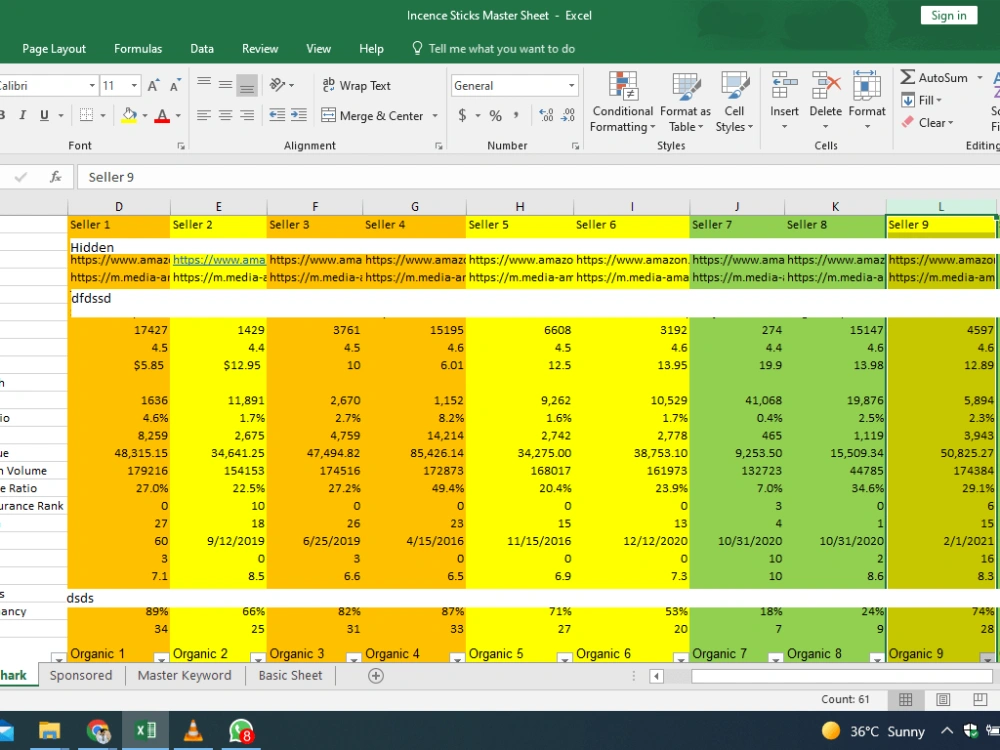Open Formulas tab
Viewport: 1000px width, 750px height.
coord(138,48)
